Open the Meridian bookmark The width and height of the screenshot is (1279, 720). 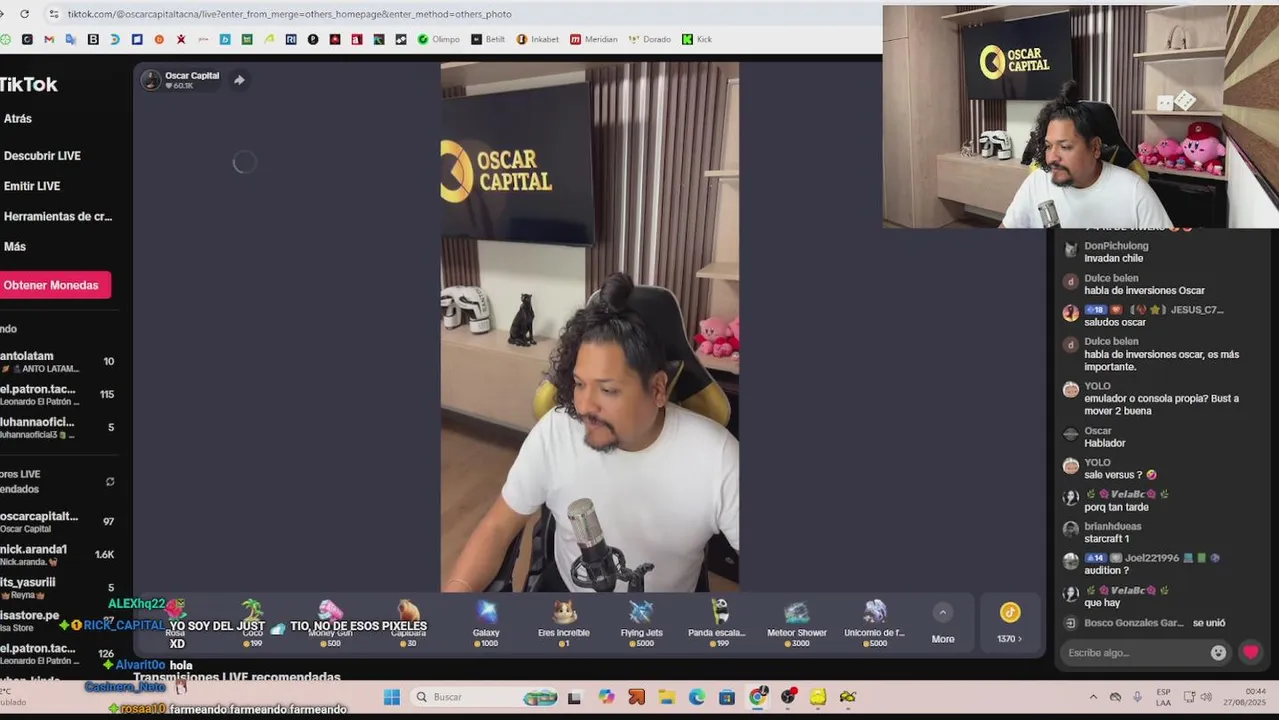tap(594, 40)
